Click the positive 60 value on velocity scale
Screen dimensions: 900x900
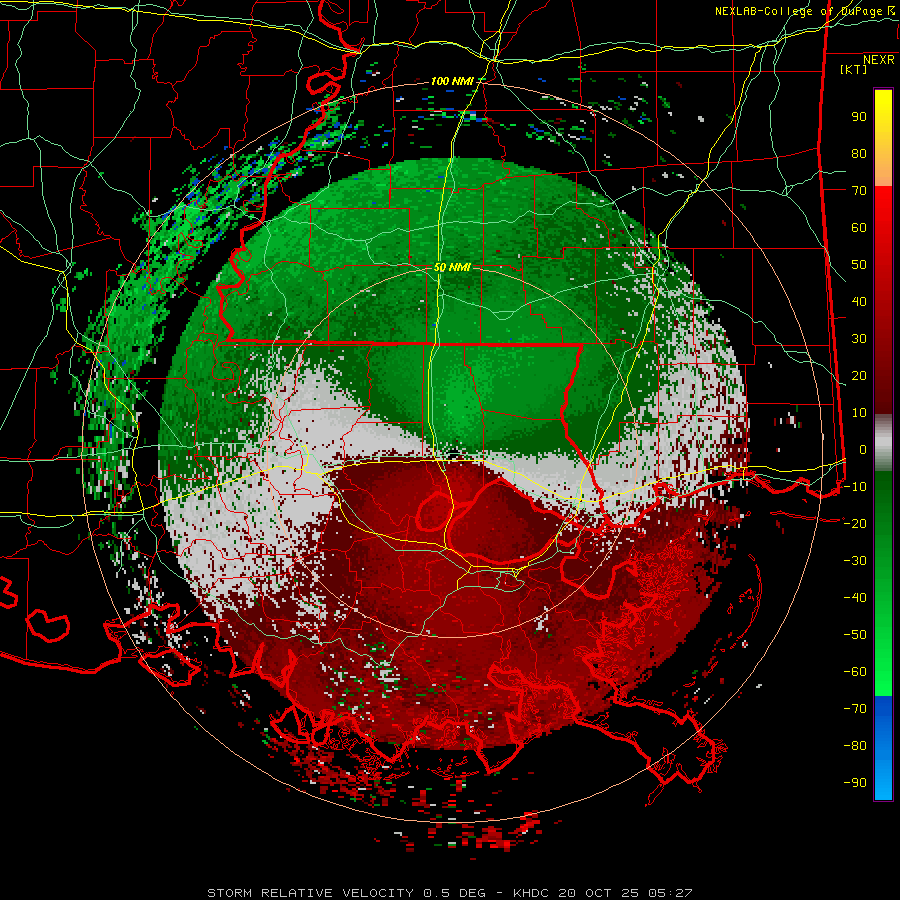coord(859,228)
